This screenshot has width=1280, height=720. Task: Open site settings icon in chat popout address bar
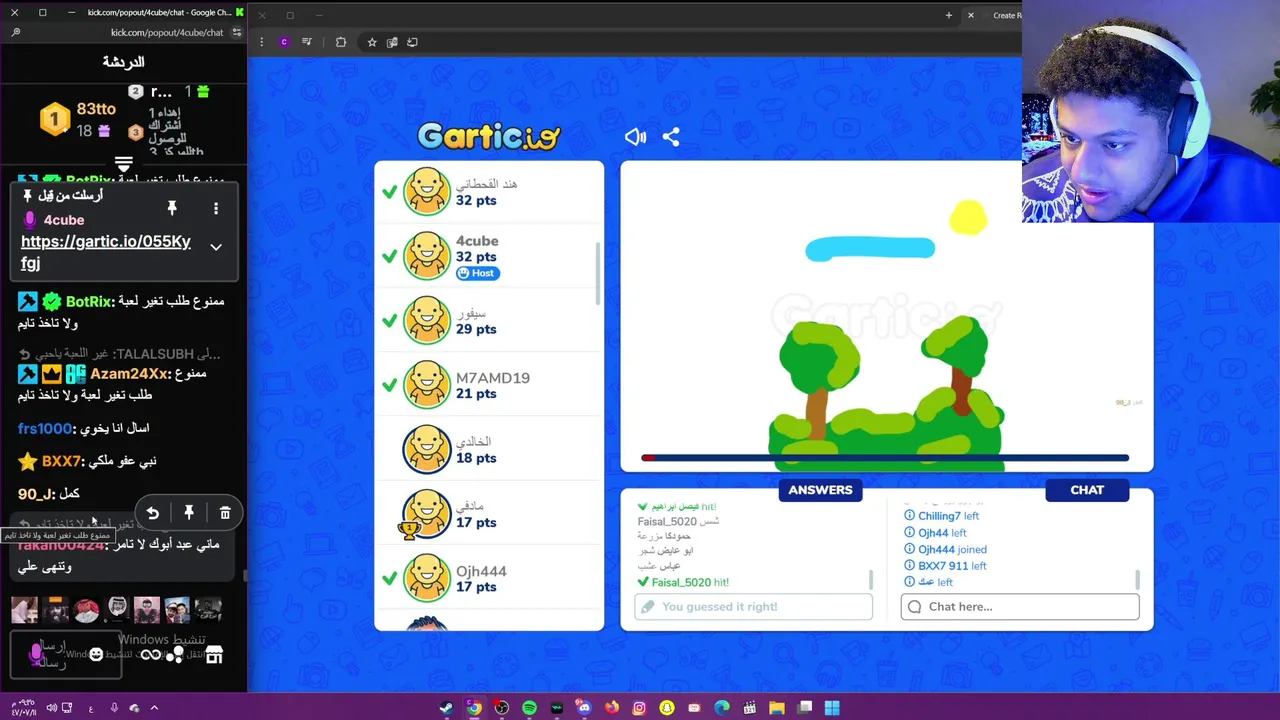(x=237, y=32)
